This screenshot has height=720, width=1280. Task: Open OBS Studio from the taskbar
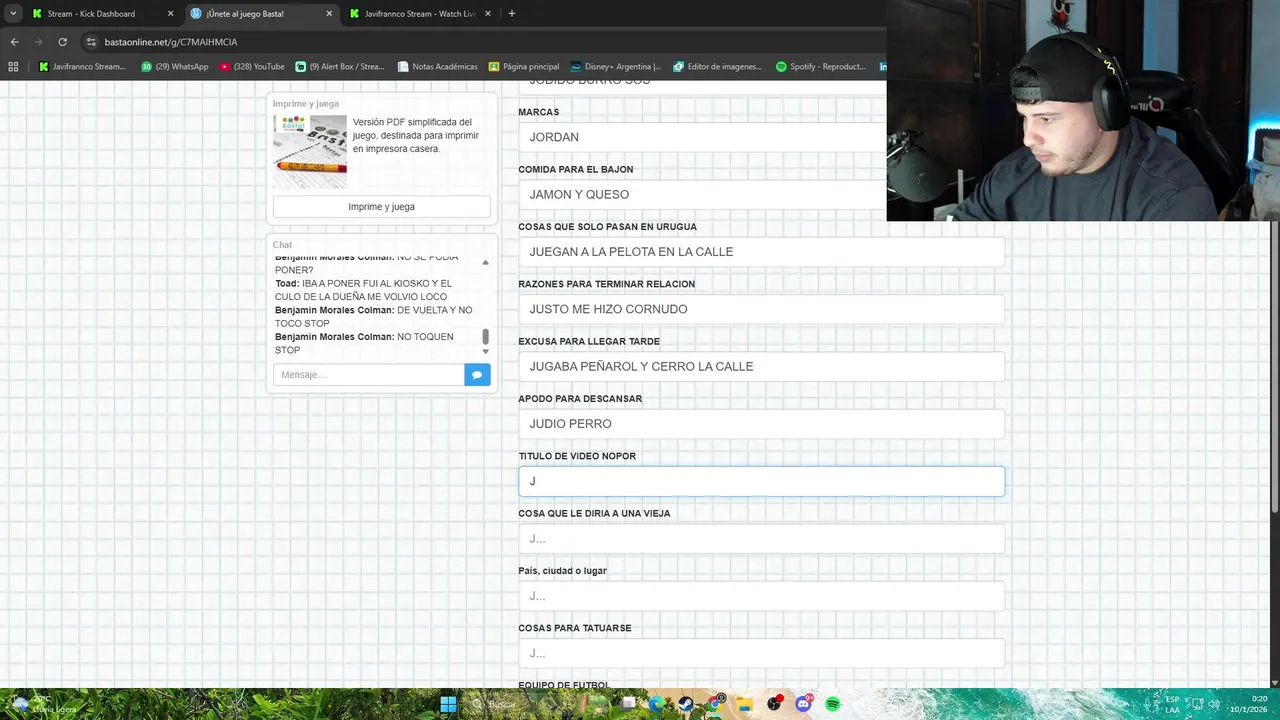(774, 704)
